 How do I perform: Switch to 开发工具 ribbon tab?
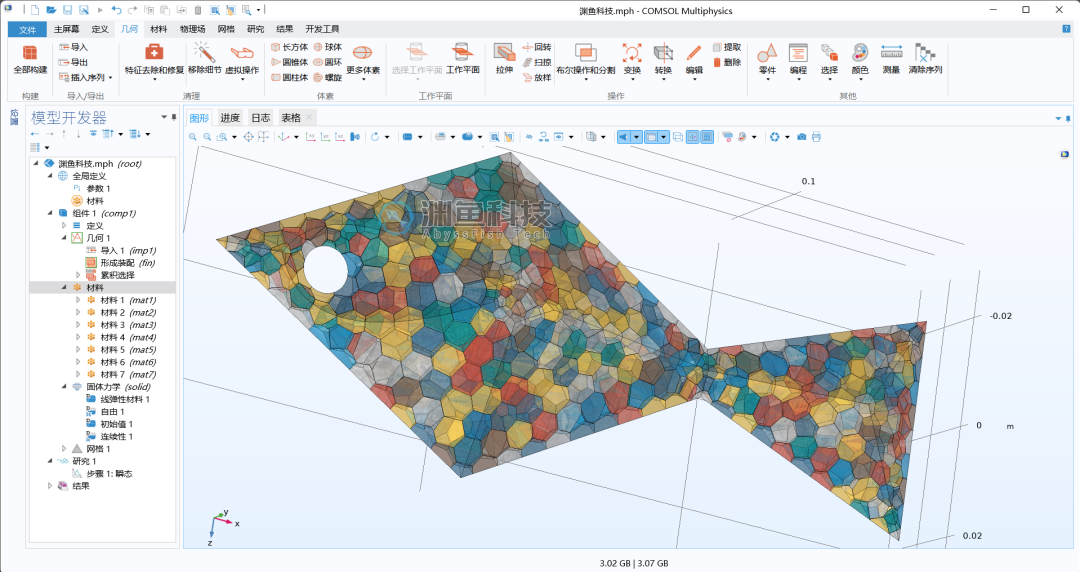(322, 29)
